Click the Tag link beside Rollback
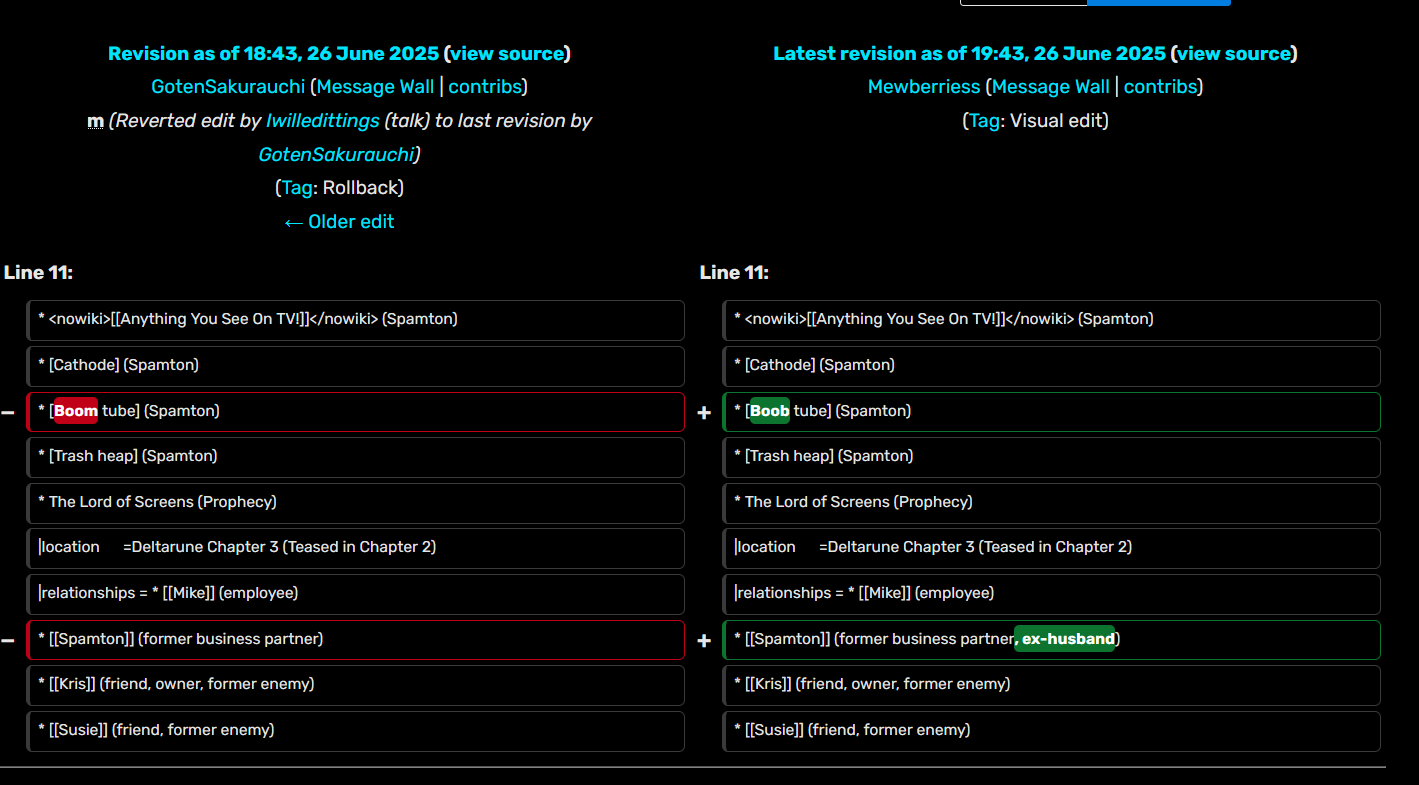Image resolution: width=1419 pixels, height=785 pixels. pyautogui.click(x=297, y=188)
